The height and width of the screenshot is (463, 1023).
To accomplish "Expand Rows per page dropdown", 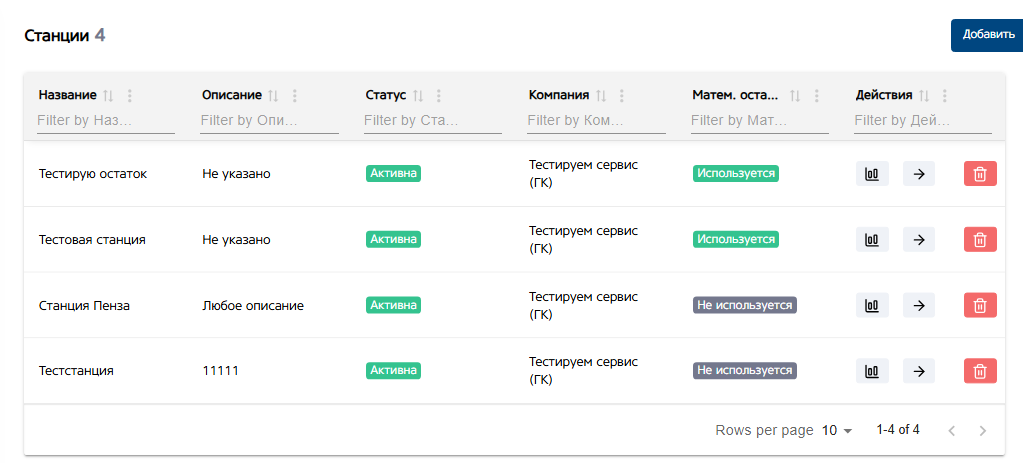I will tap(837, 430).
